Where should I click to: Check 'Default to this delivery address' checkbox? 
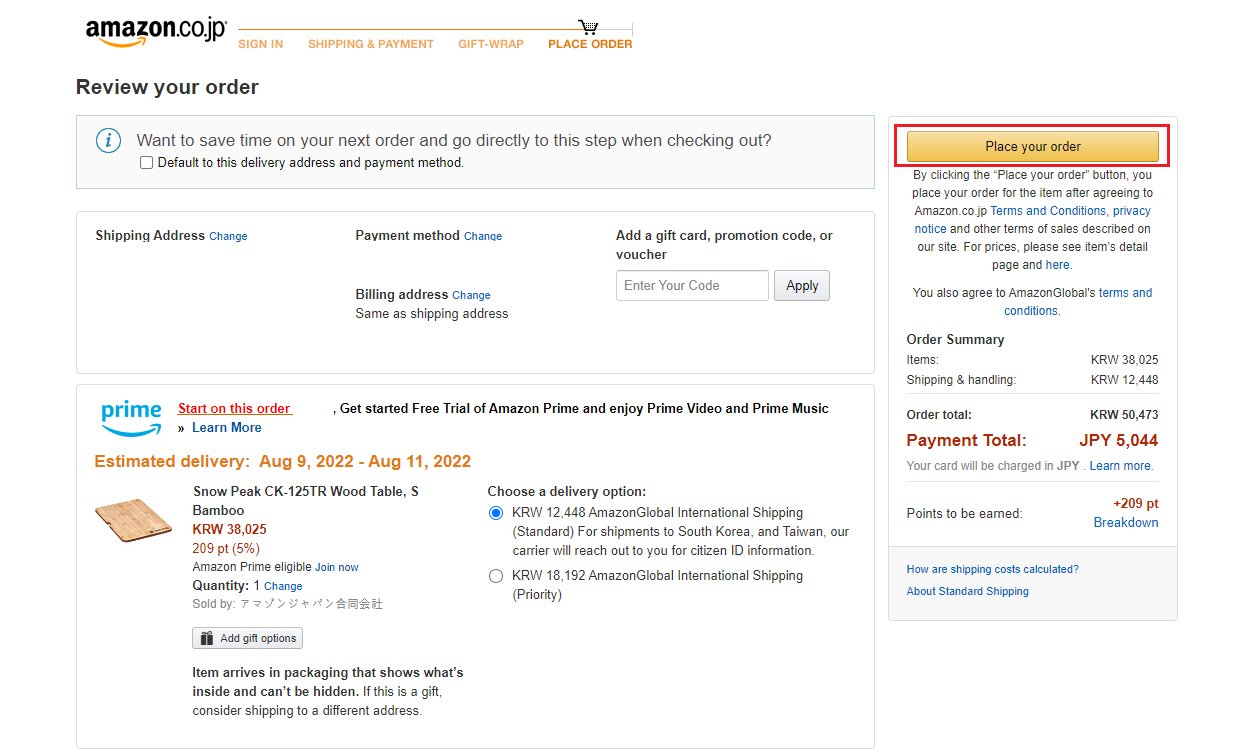(147, 163)
